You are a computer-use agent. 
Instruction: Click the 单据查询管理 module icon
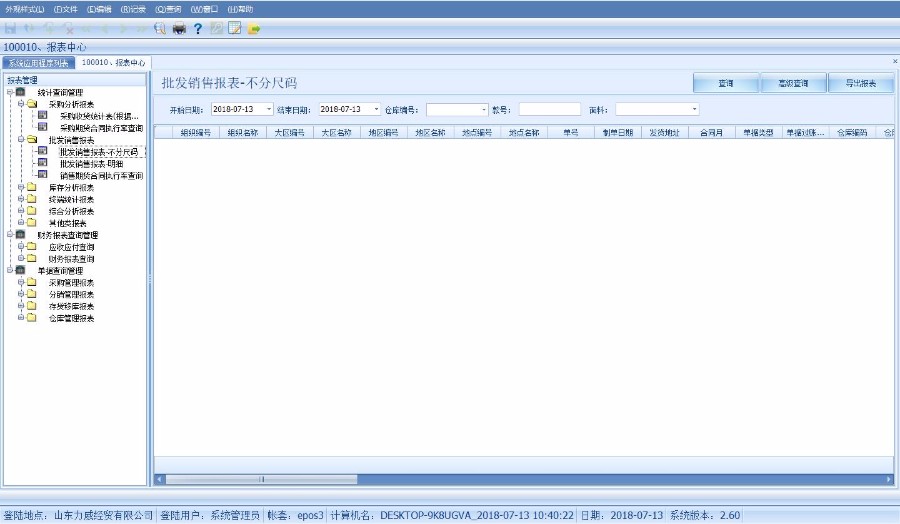coord(21,270)
